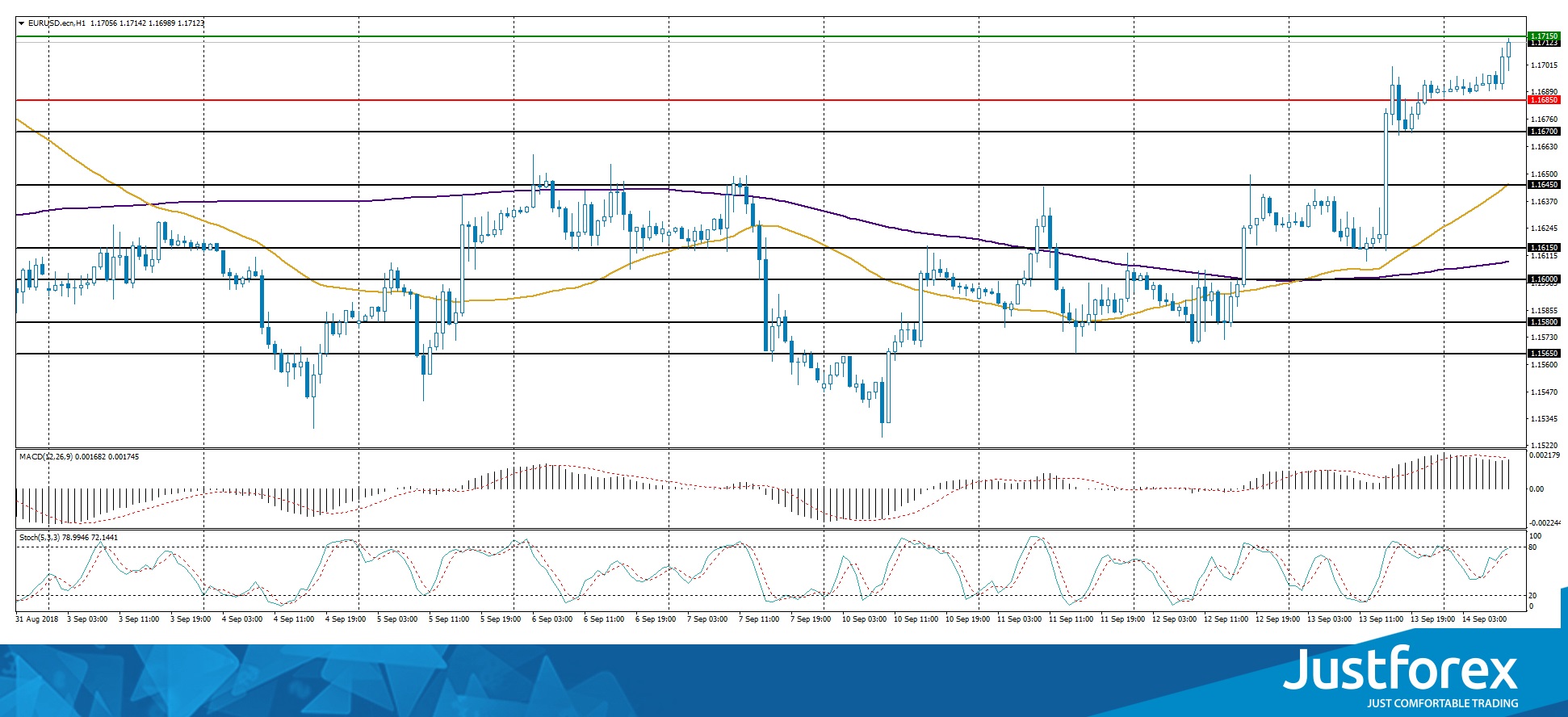
Task: Click the 1.15470 price axis value
Action: point(1544,392)
